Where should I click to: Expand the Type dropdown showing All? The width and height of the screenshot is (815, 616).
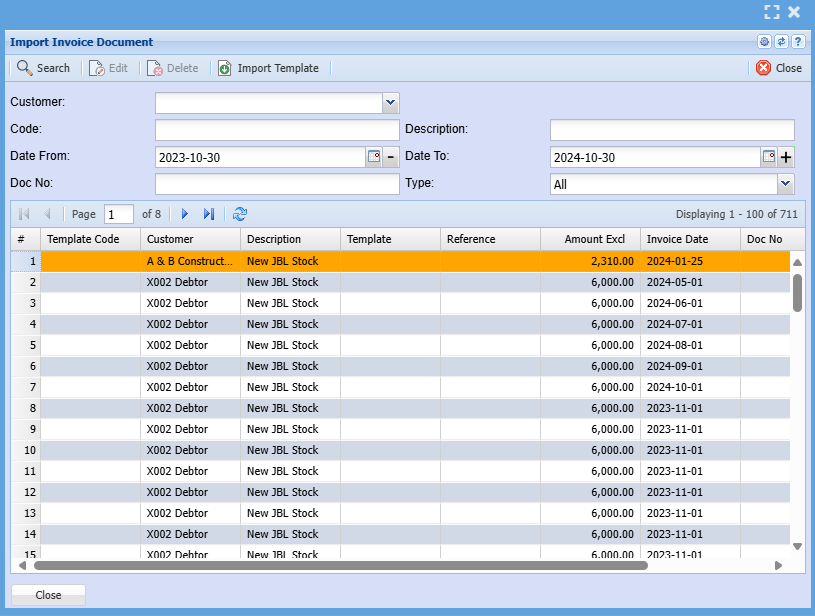(785, 184)
